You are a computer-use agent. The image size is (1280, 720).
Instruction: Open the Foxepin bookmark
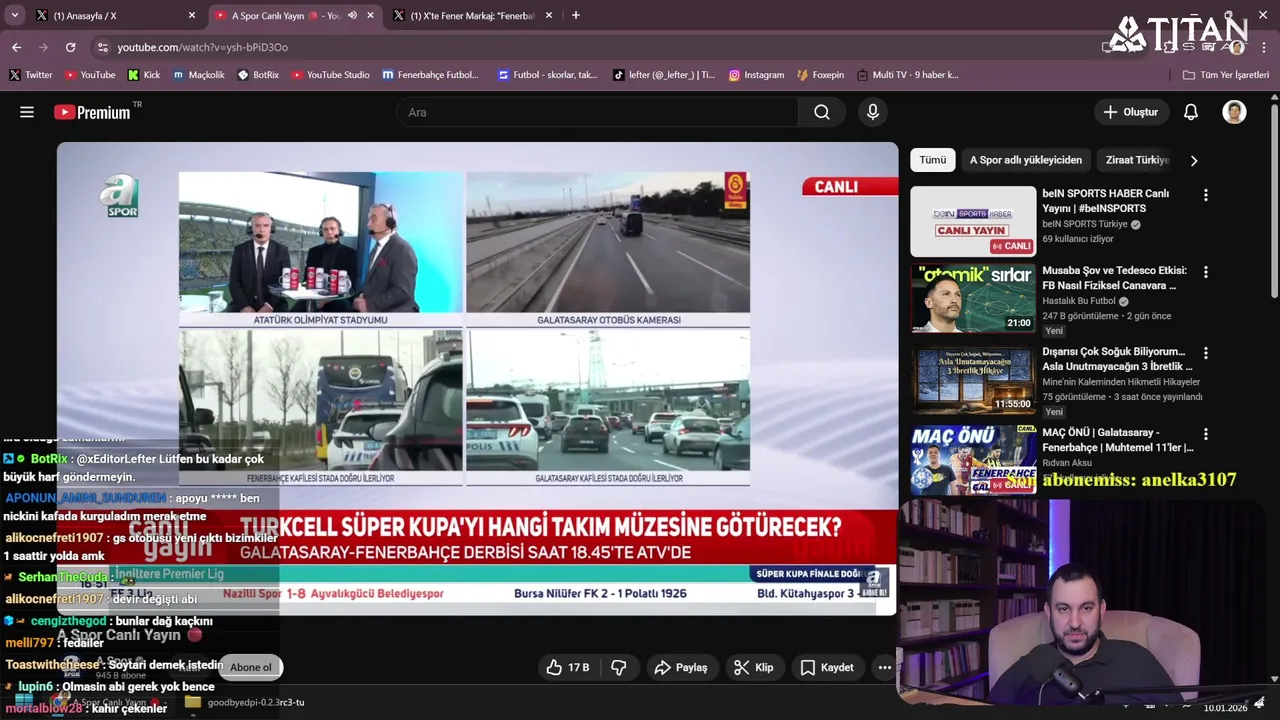pyautogui.click(x=820, y=75)
